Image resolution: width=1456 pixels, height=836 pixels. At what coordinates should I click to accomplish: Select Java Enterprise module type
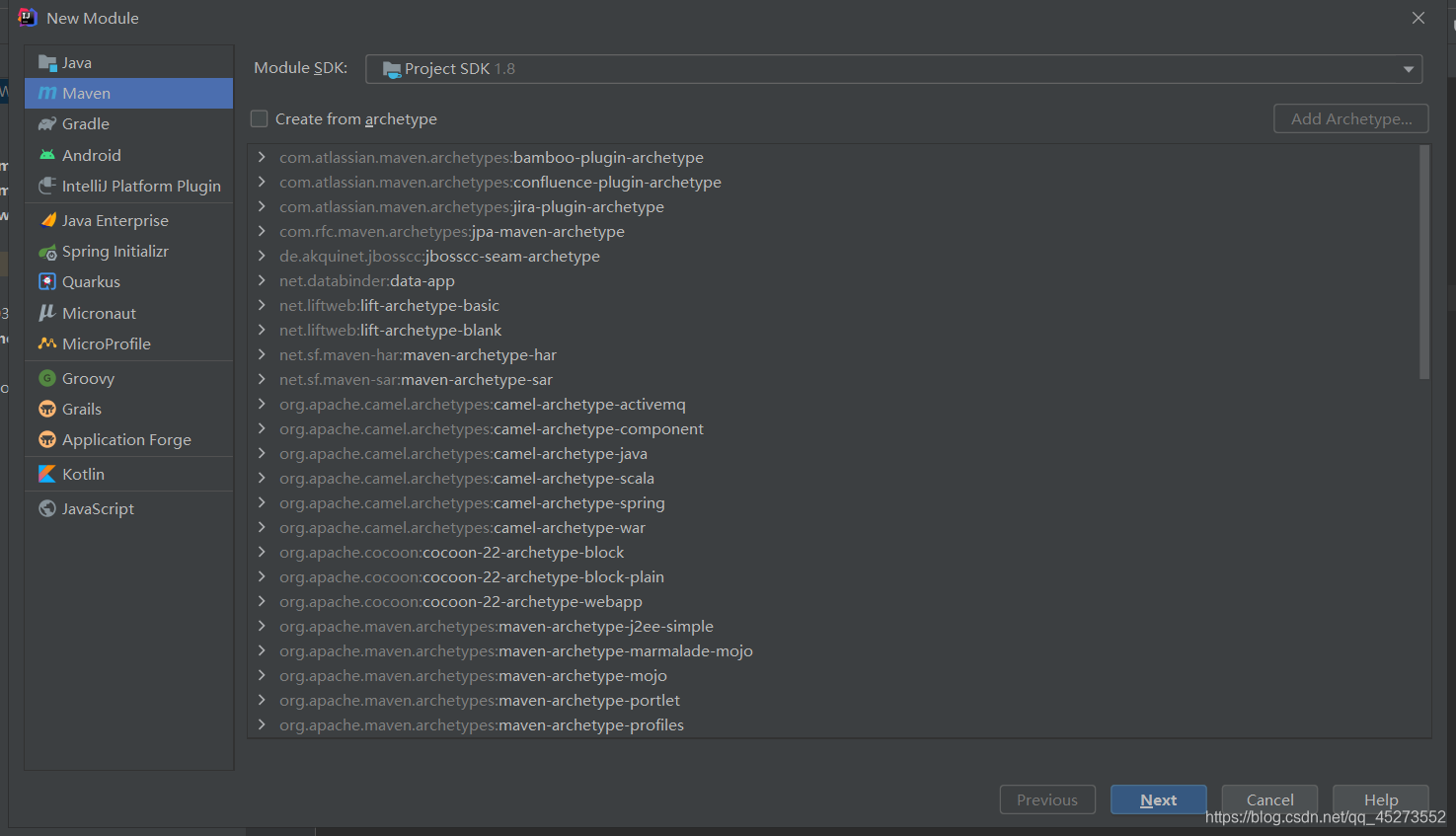click(129, 220)
